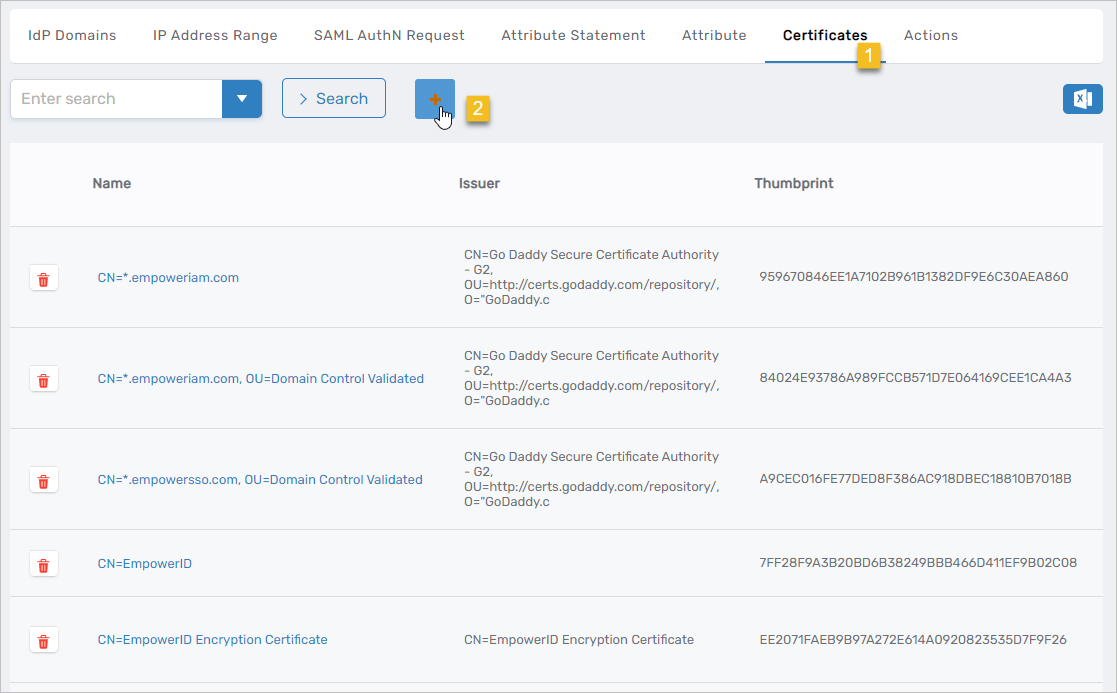Viewport: 1117px width, 693px height.
Task: Delete the CN=*.empowersso.com certificate
Action: click(43, 480)
